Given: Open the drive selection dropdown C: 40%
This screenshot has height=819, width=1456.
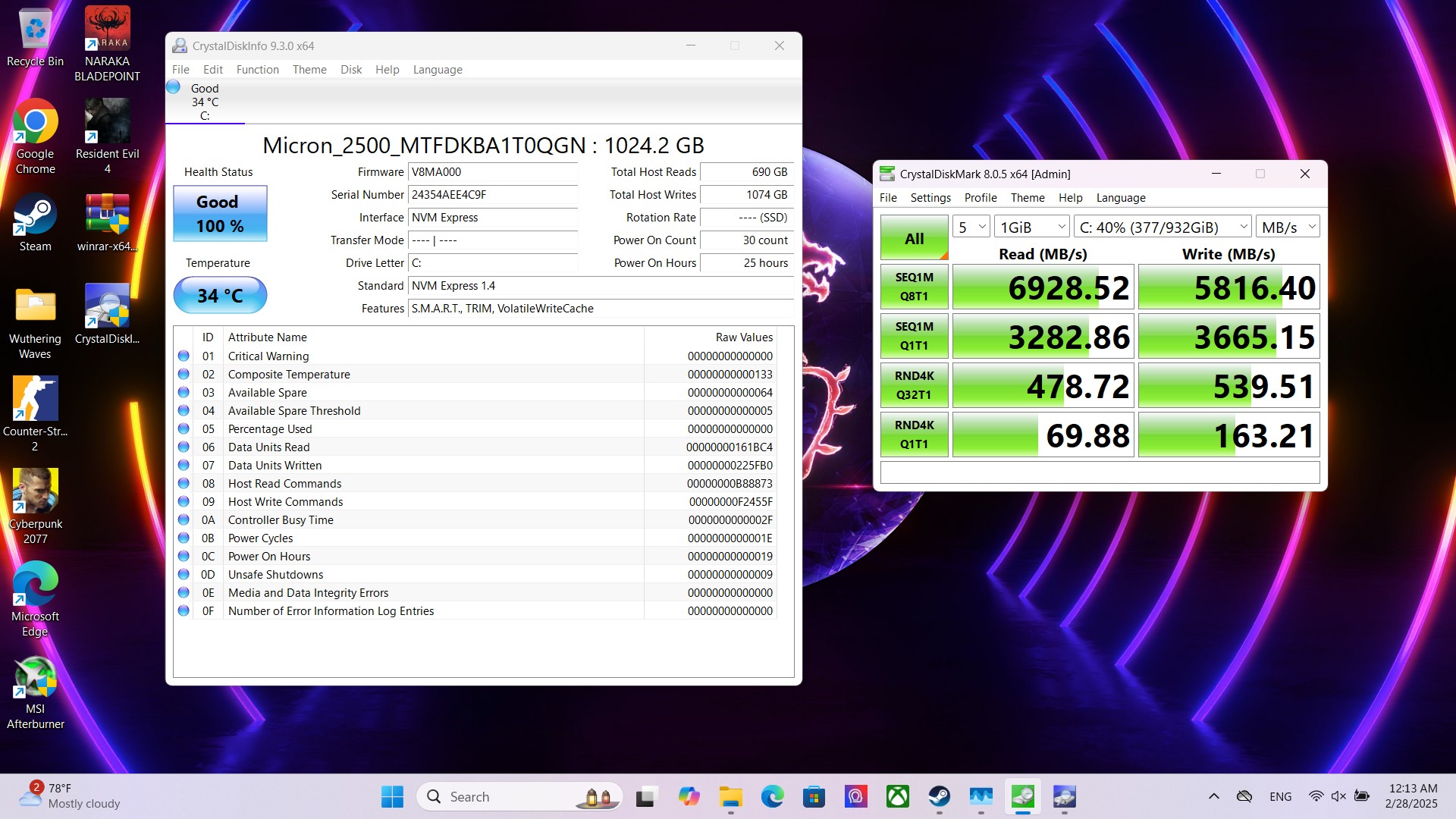Looking at the screenshot, I should click(x=1163, y=227).
